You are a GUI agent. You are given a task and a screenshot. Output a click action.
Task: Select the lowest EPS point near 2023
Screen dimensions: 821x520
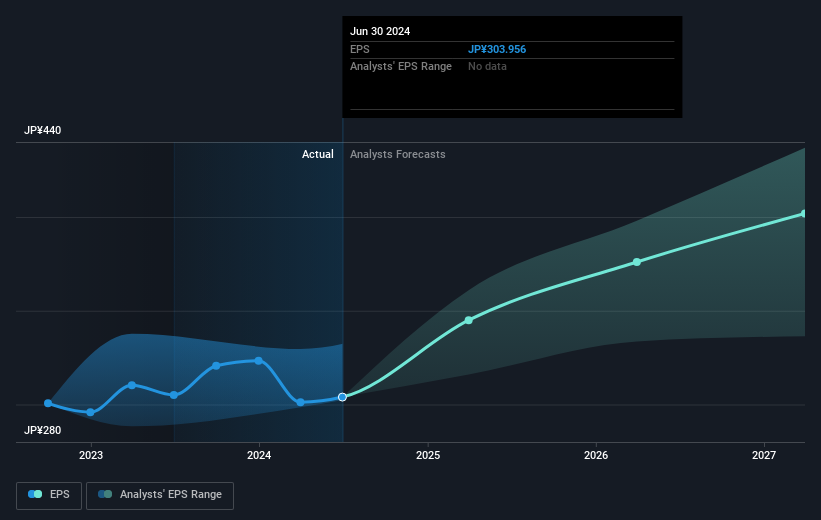90,413
